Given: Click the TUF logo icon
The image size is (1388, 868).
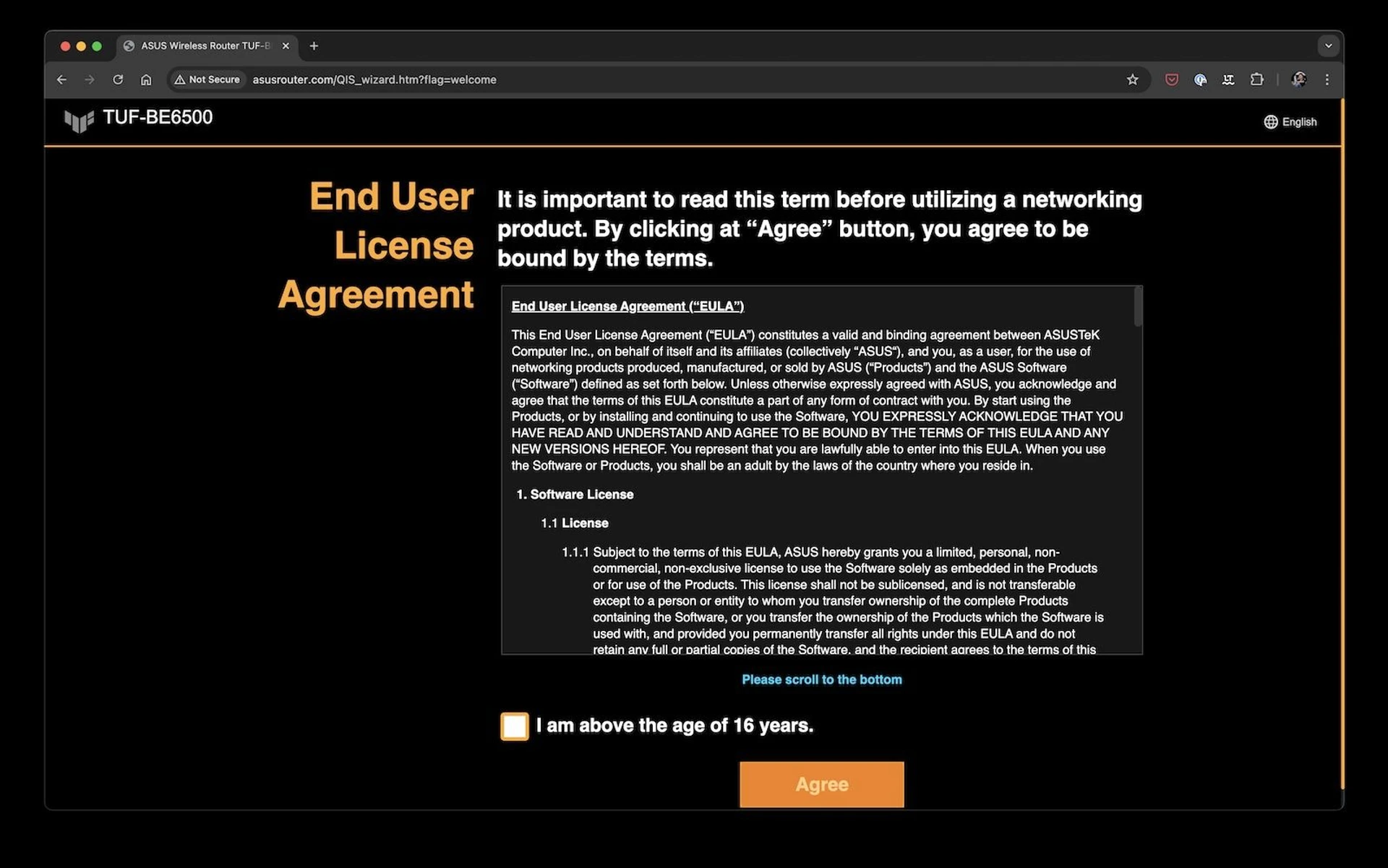Looking at the screenshot, I should (79, 121).
